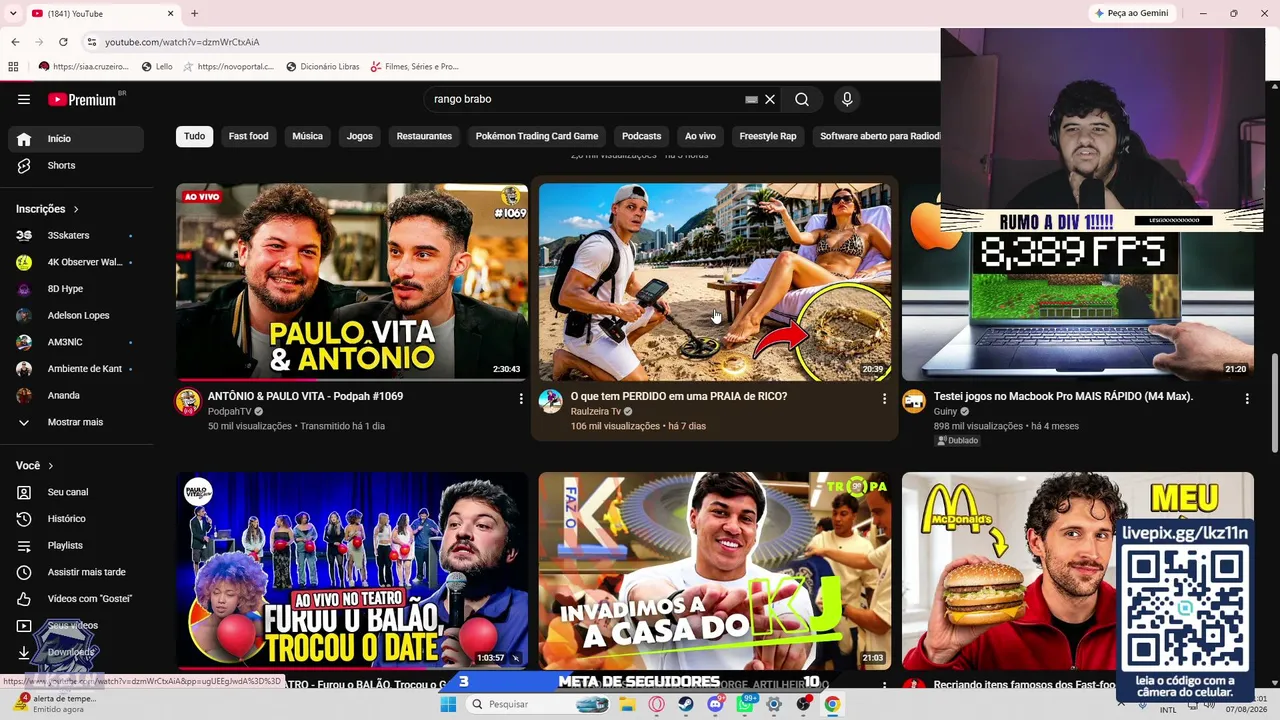Open the Ananda subscription channel
This screenshot has width=1280, height=720.
76,396
